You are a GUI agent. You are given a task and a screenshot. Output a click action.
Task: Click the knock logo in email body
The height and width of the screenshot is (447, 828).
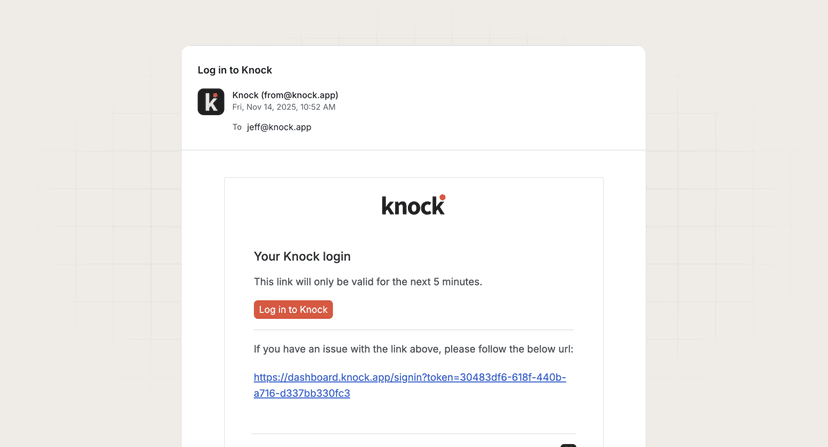(413, 205)
